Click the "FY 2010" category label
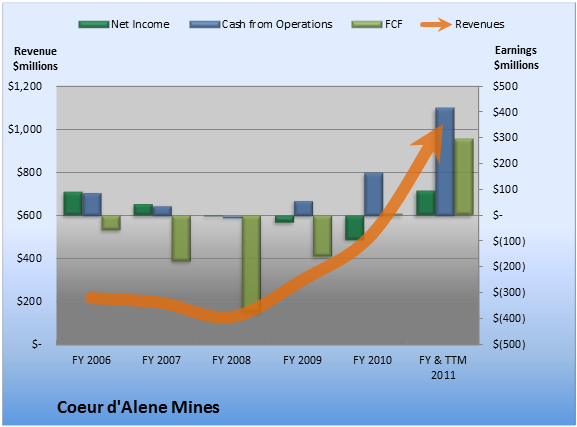577x427 pixels. [372, 360]
